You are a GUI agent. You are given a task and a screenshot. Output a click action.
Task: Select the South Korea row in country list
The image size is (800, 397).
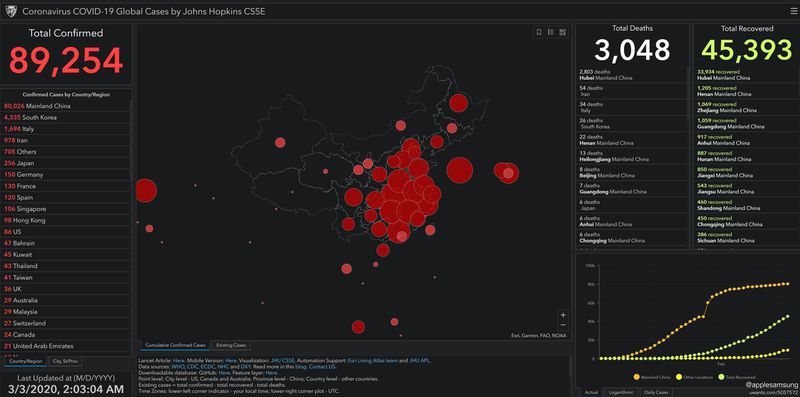click(65, 117)
